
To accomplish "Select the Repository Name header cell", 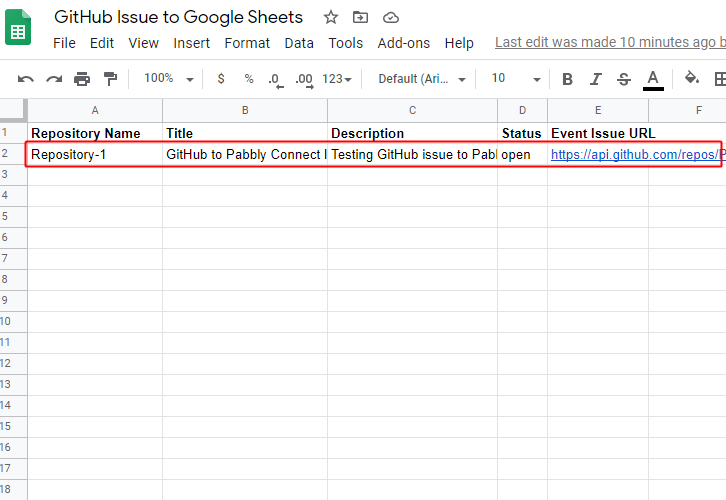I will 95,133.
